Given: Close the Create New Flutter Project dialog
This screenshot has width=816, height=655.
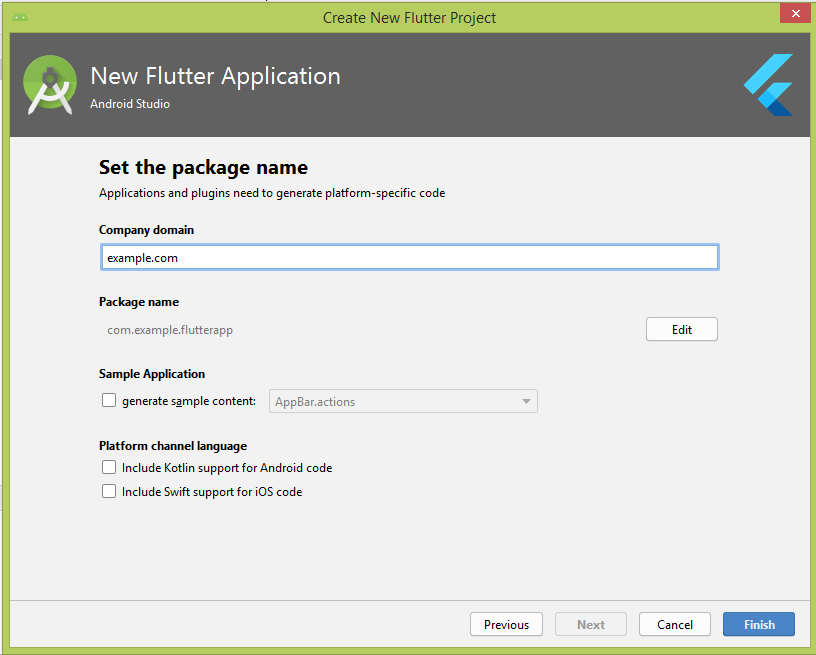Looking at the screenshot, I should point(795,14).
